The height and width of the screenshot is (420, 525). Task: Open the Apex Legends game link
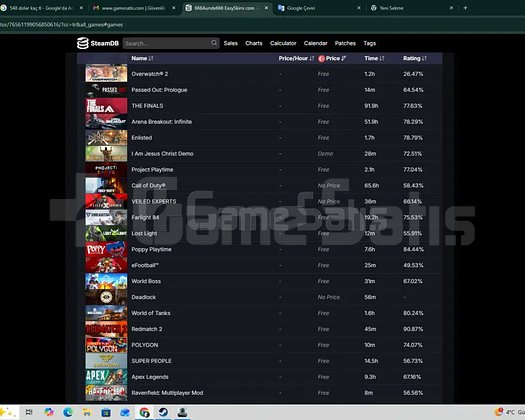[x=150, y=377]
